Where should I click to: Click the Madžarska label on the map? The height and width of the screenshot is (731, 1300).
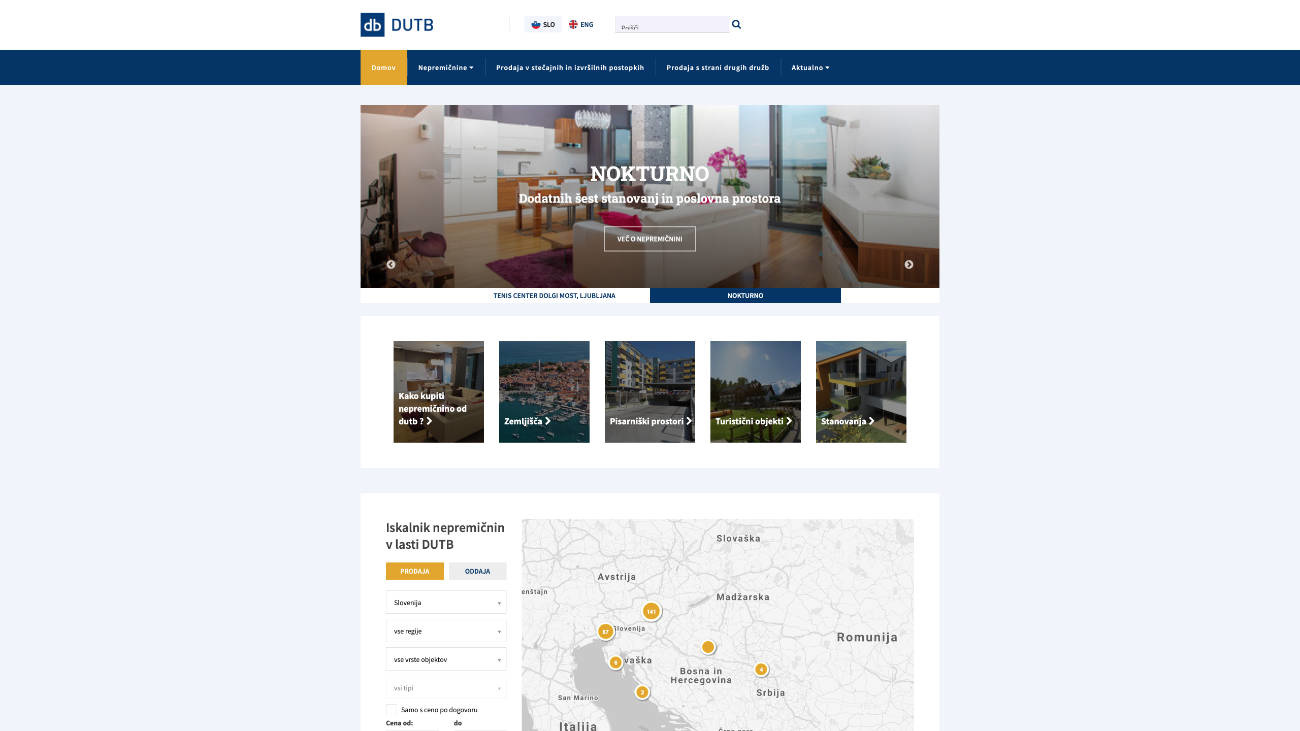743,597
